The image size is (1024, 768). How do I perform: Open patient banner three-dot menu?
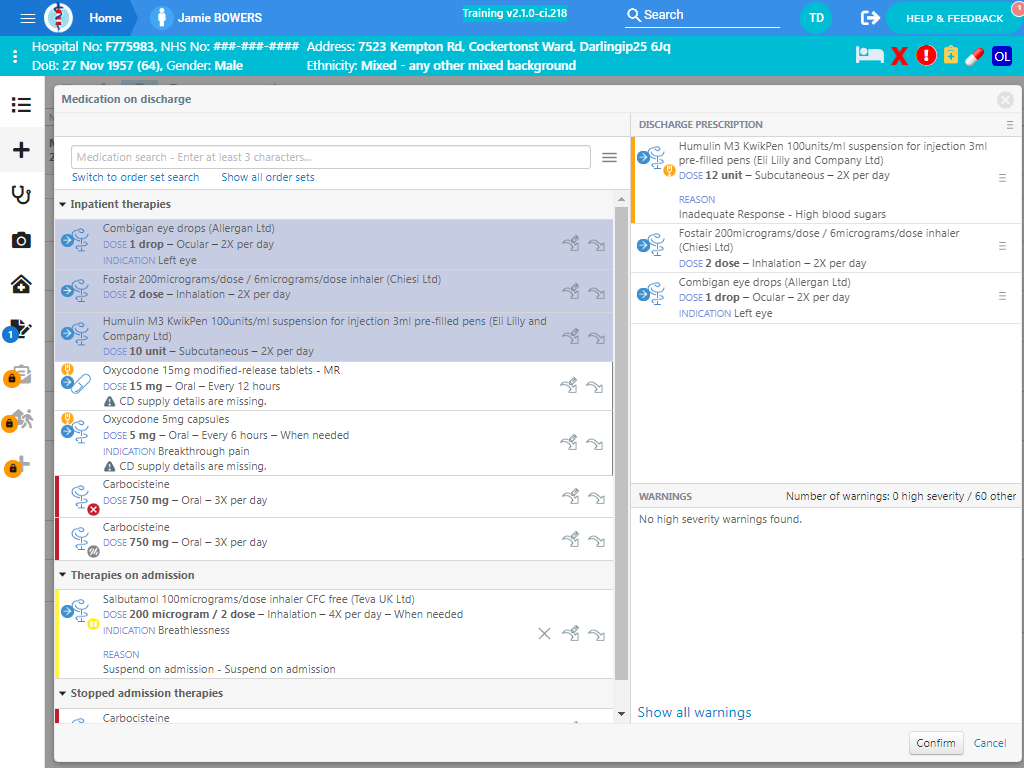(x=15, y=56)
